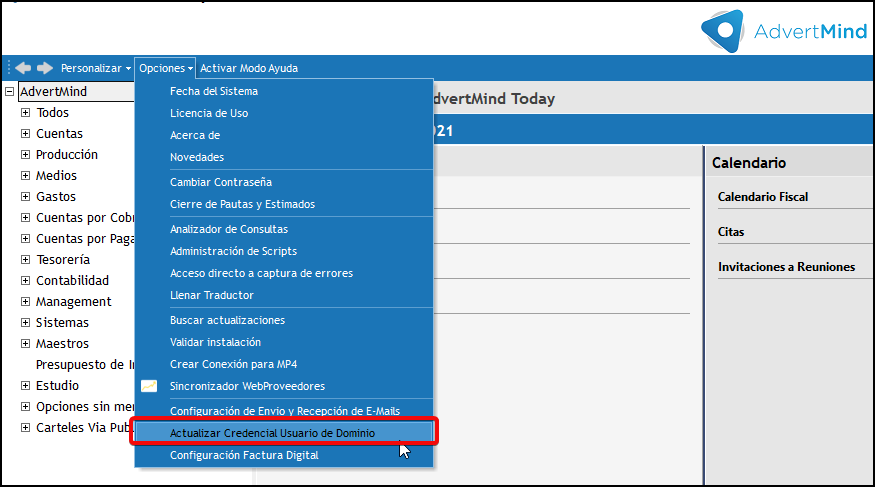This screenshot has width=875, height=487.
Task: Select Producción in the tree
Action: [66, 155]
